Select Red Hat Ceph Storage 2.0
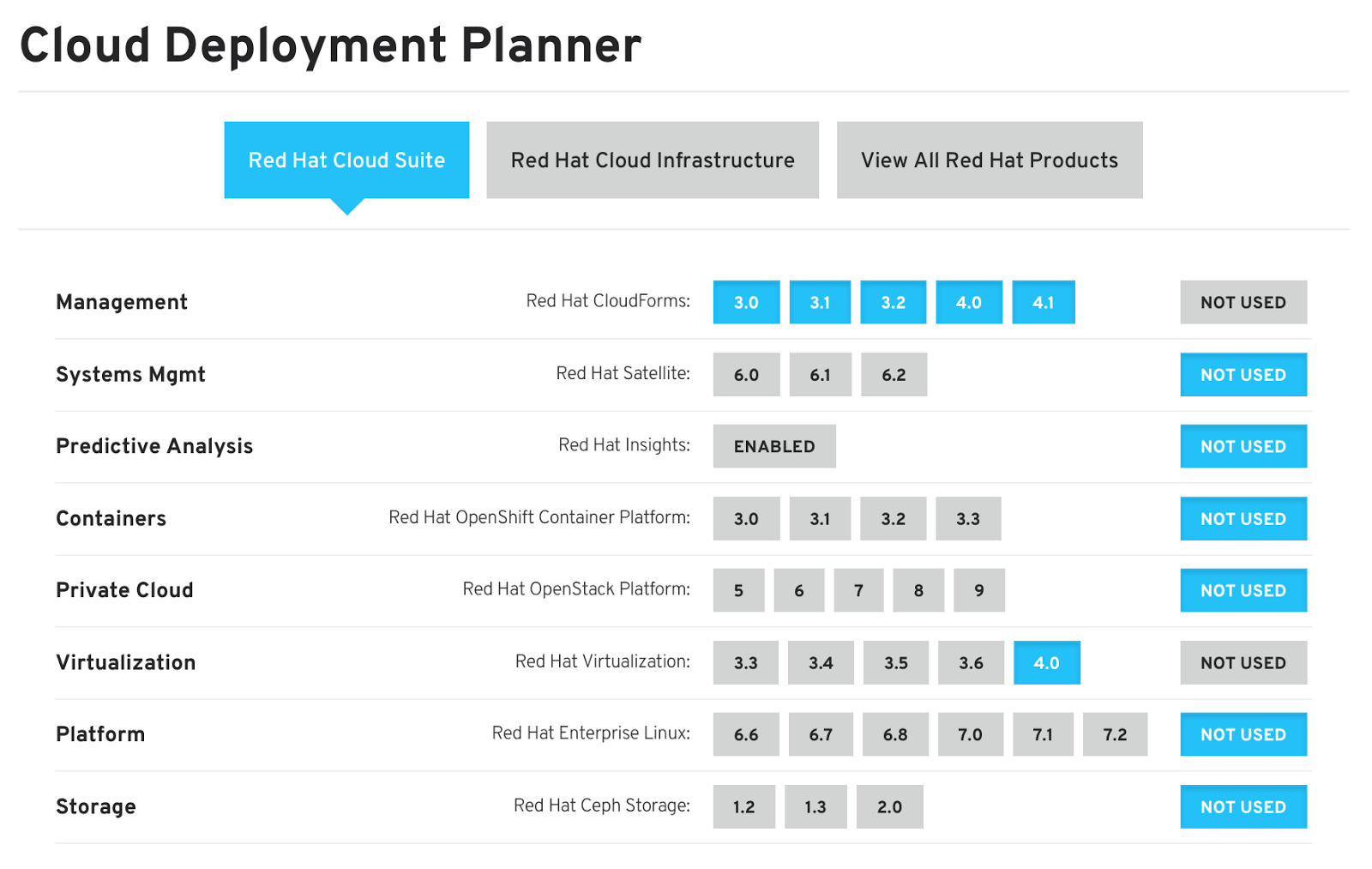 coord(889,806)
